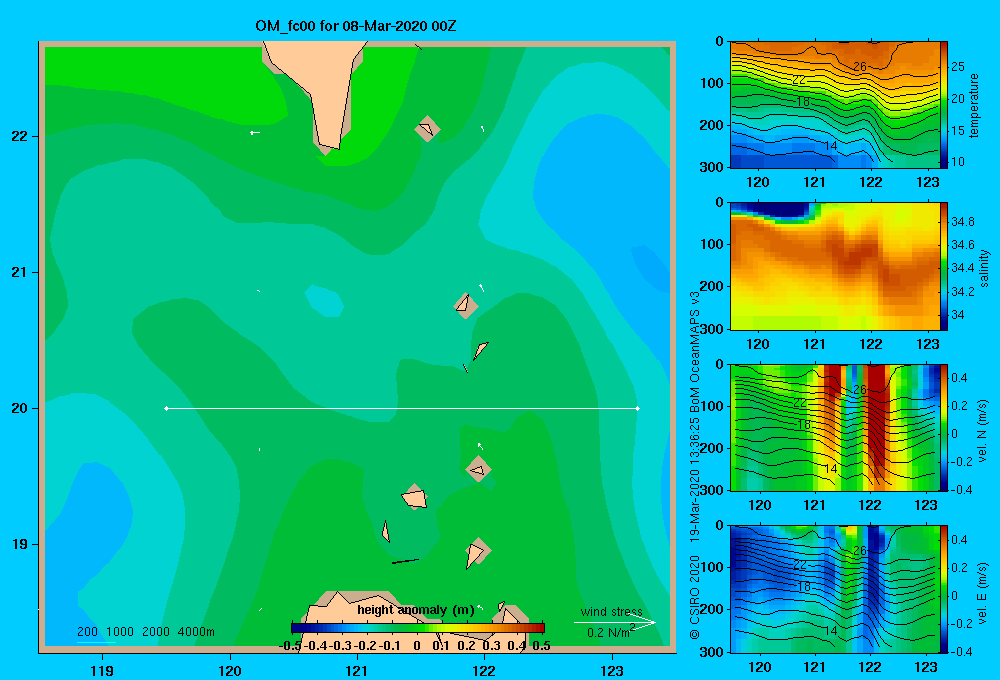1000x680 pixels.
Task: Click the '-0.5' label on height anomaly scale
Action: point(290,646)
